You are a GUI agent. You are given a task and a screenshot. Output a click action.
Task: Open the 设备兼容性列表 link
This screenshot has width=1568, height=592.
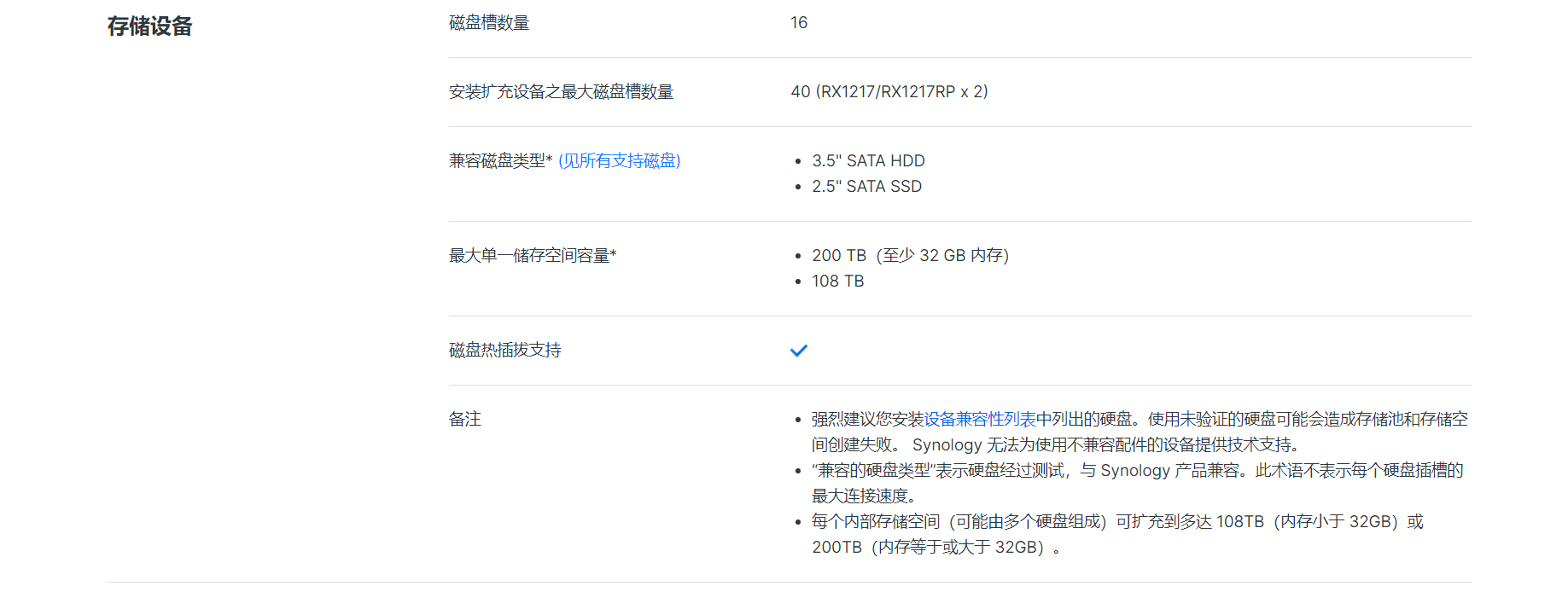(x=980, y=420)
